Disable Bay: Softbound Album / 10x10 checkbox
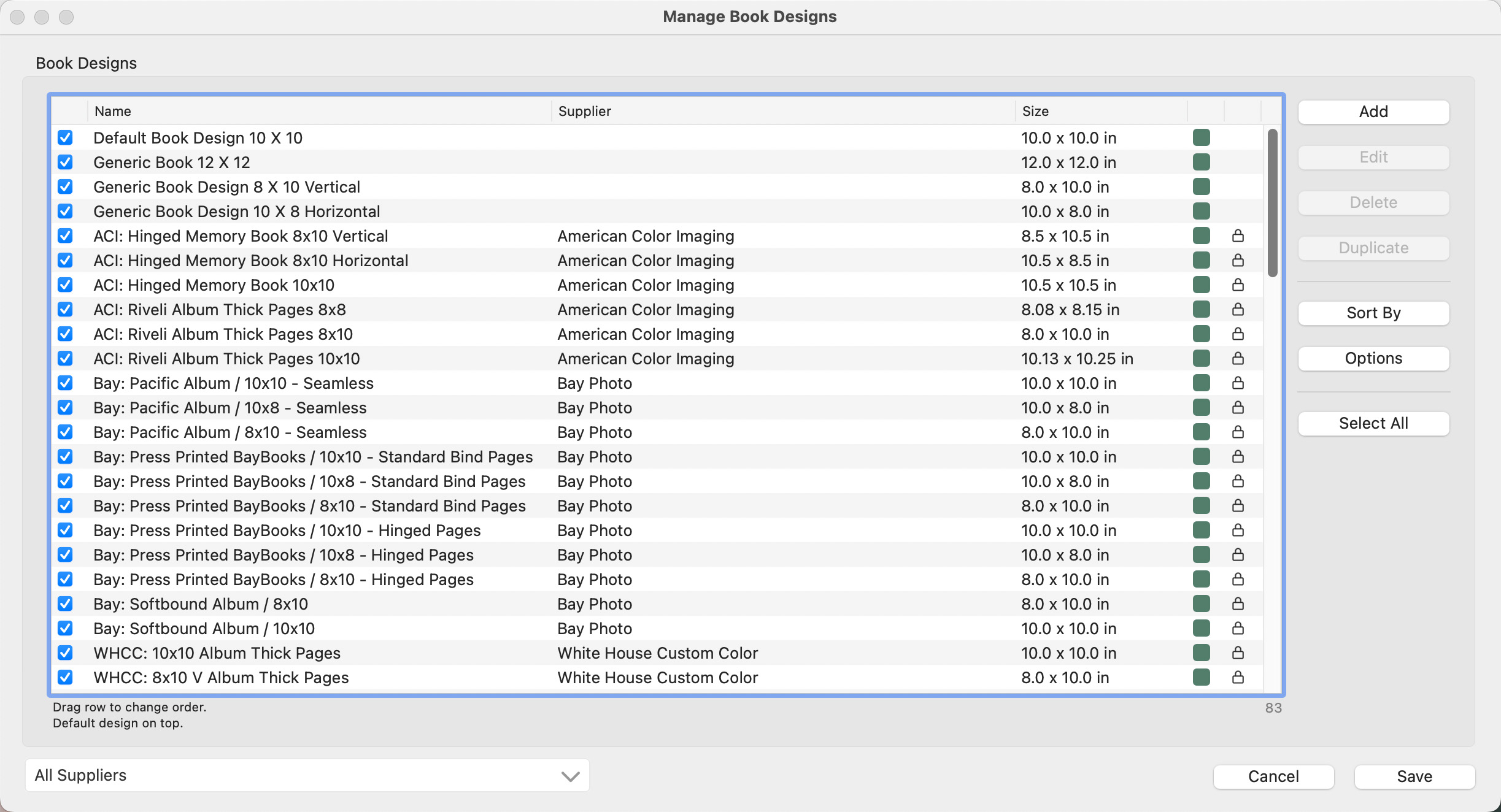1501x812 pixels. pyautogui.click(x=65, y=629)
